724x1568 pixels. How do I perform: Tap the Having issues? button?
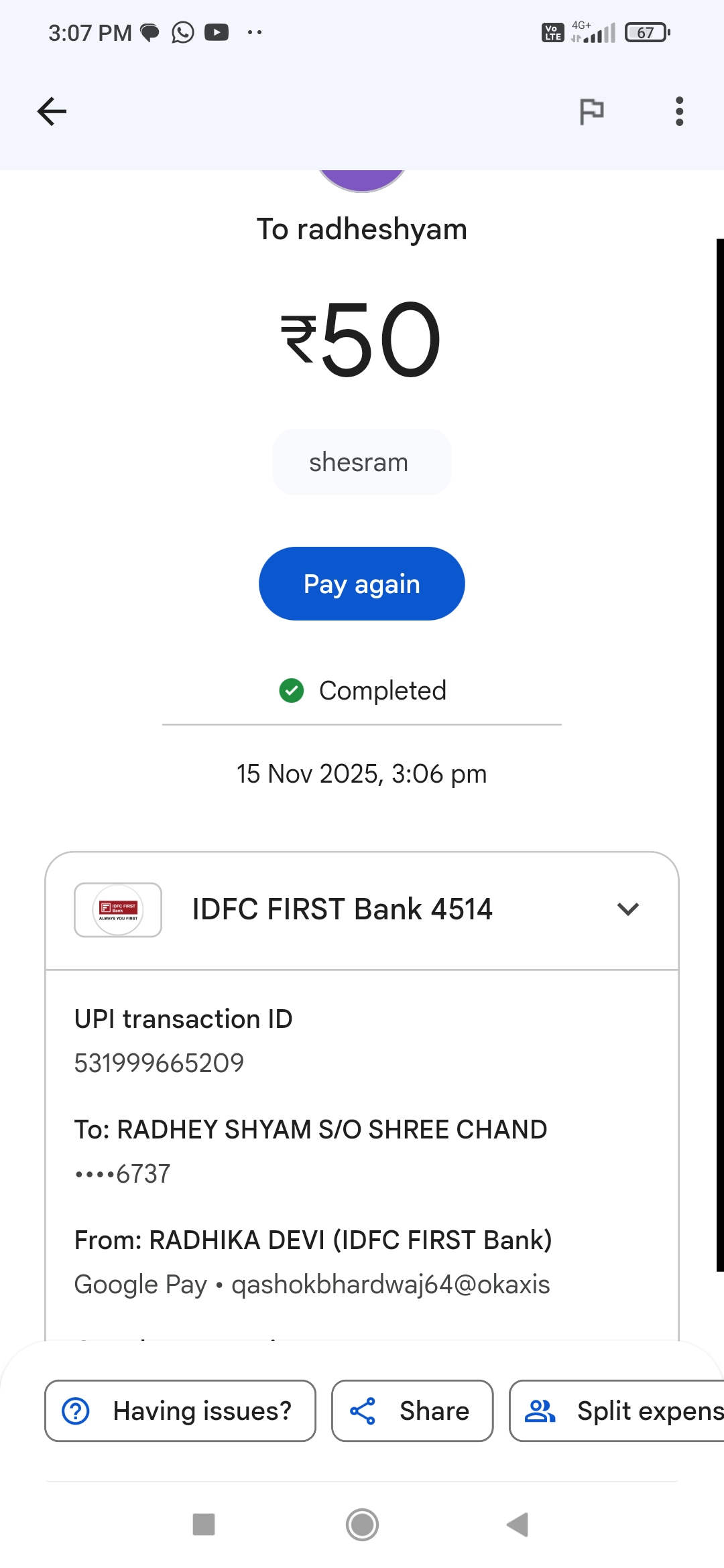(180, 1411)
